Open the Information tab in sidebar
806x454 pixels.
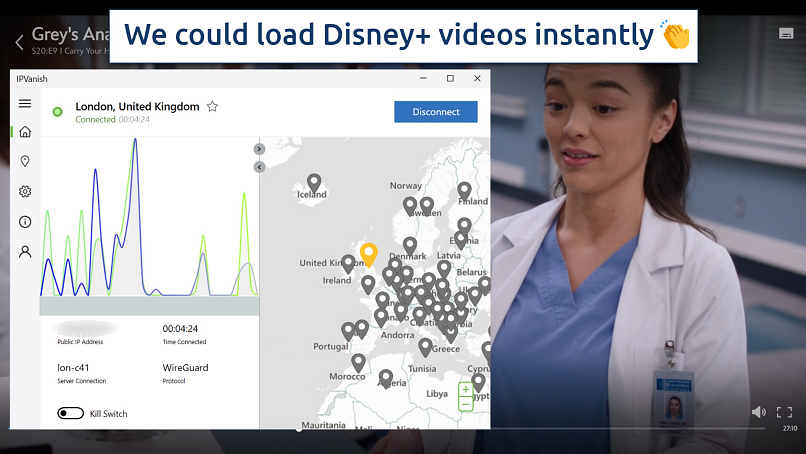[x=25, y=222]
